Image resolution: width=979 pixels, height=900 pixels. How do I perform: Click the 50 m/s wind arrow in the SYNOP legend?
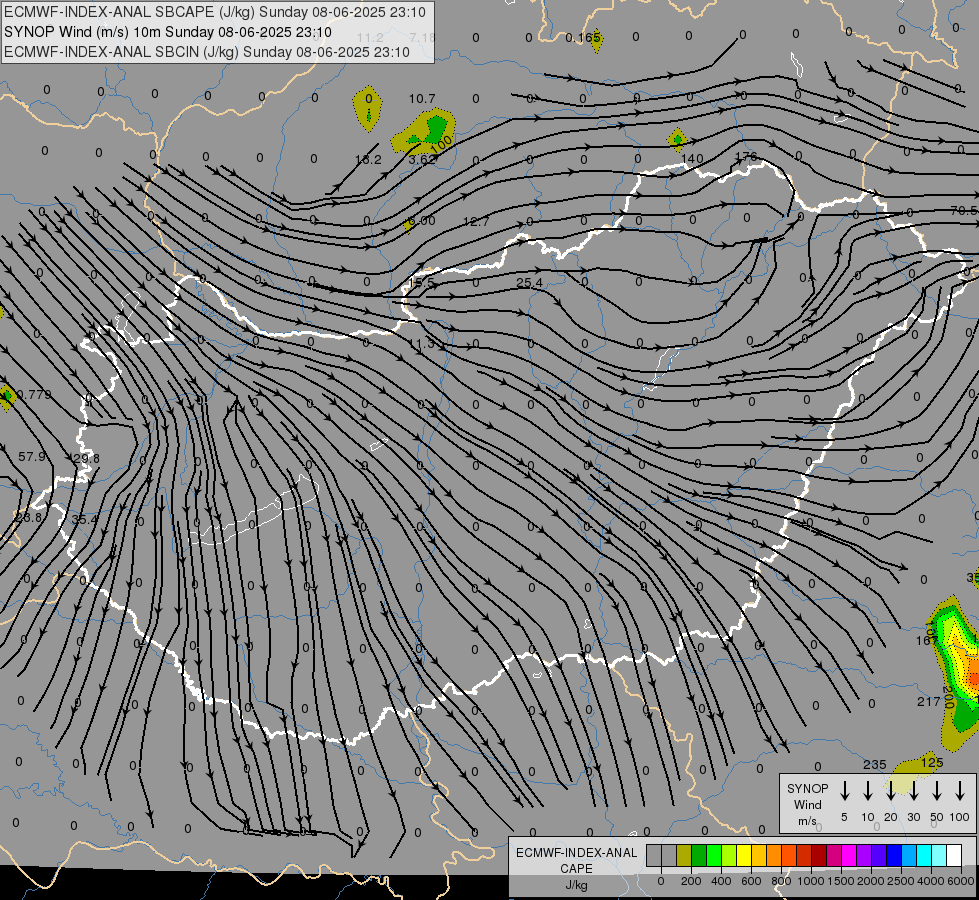[937, 791]
